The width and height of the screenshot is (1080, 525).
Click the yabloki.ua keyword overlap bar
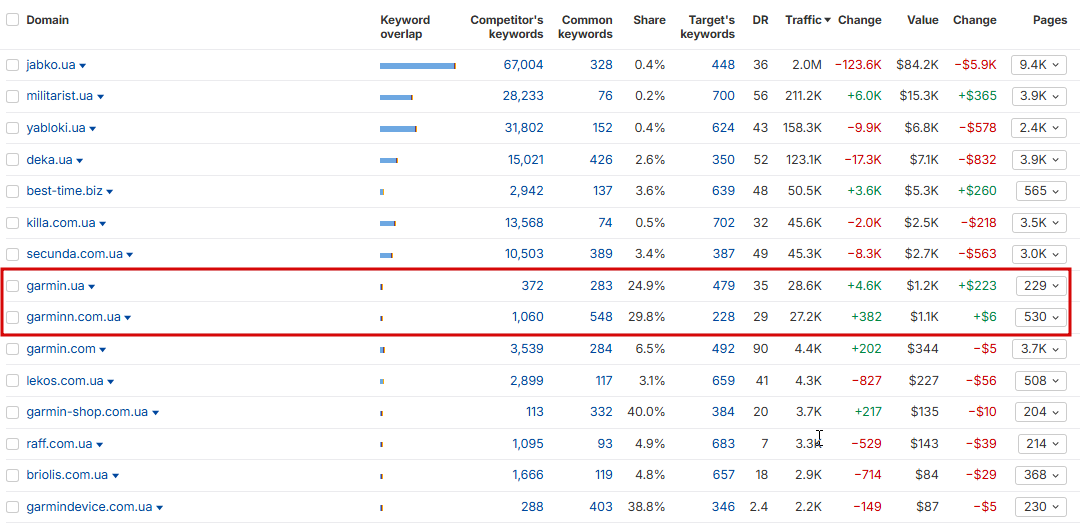[398, 129]
